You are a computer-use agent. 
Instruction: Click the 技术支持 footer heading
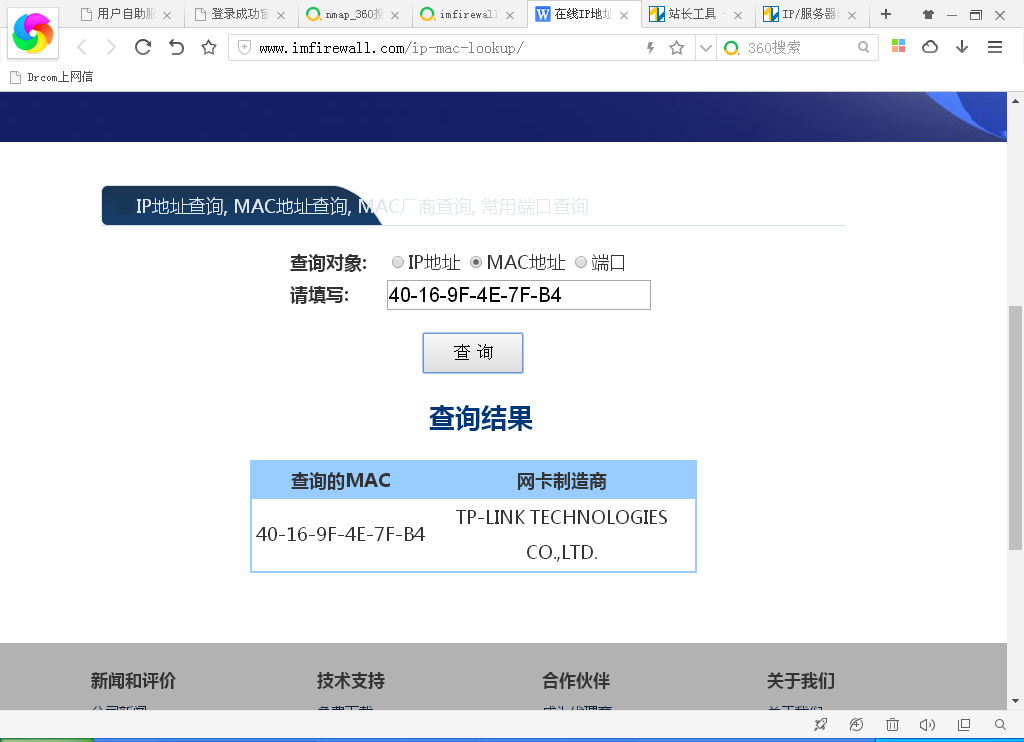351,681
